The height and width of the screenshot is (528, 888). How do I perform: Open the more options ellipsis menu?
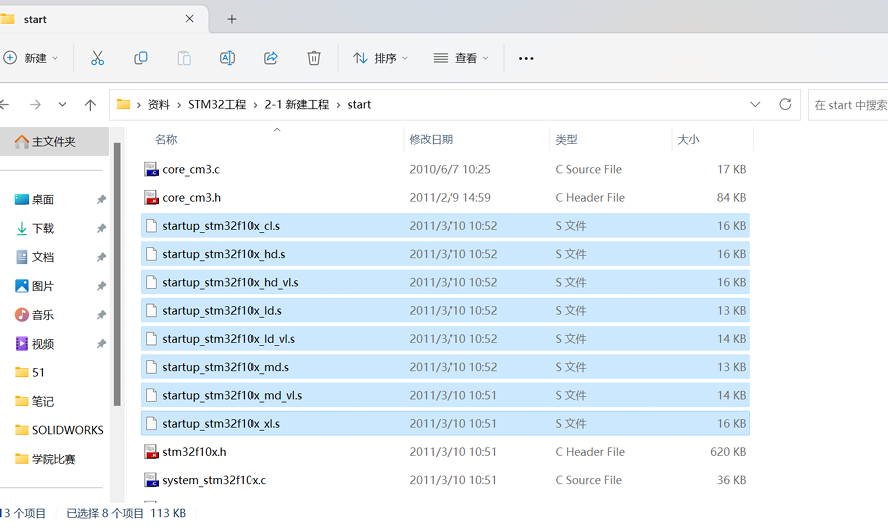[x=526, y=58]
